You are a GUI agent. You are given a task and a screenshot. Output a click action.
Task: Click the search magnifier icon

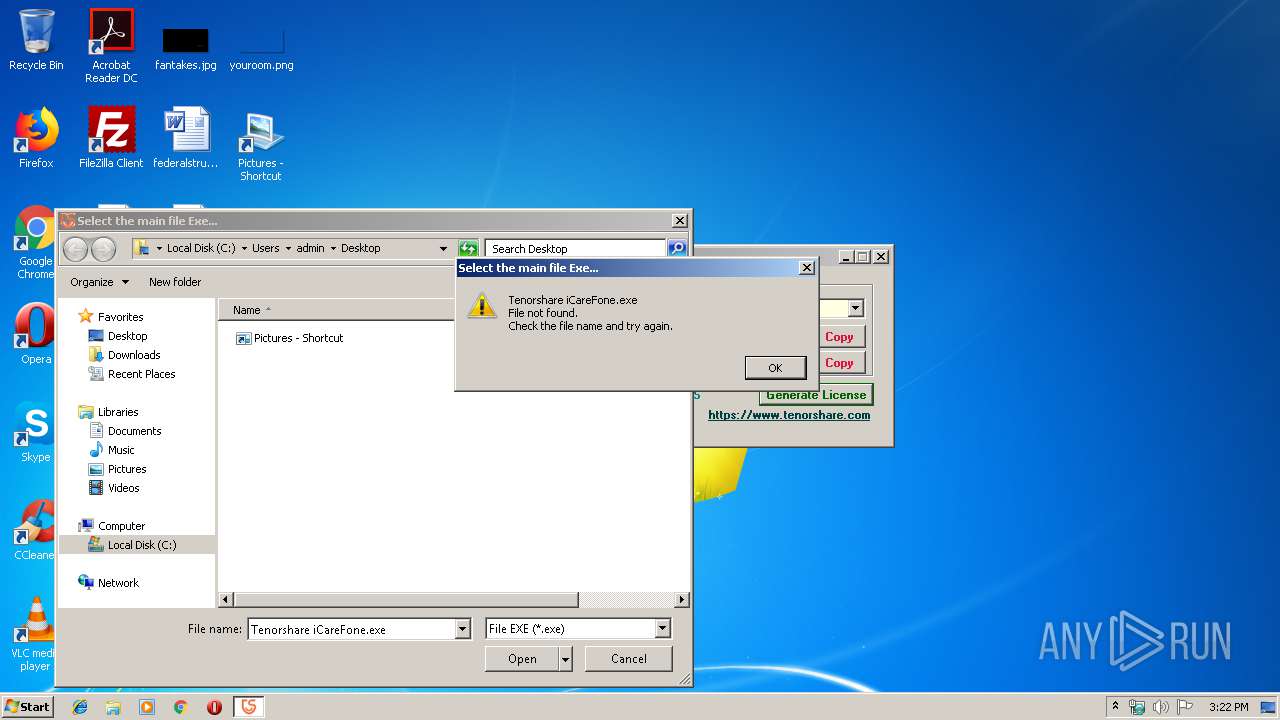[x=677, y=248]
